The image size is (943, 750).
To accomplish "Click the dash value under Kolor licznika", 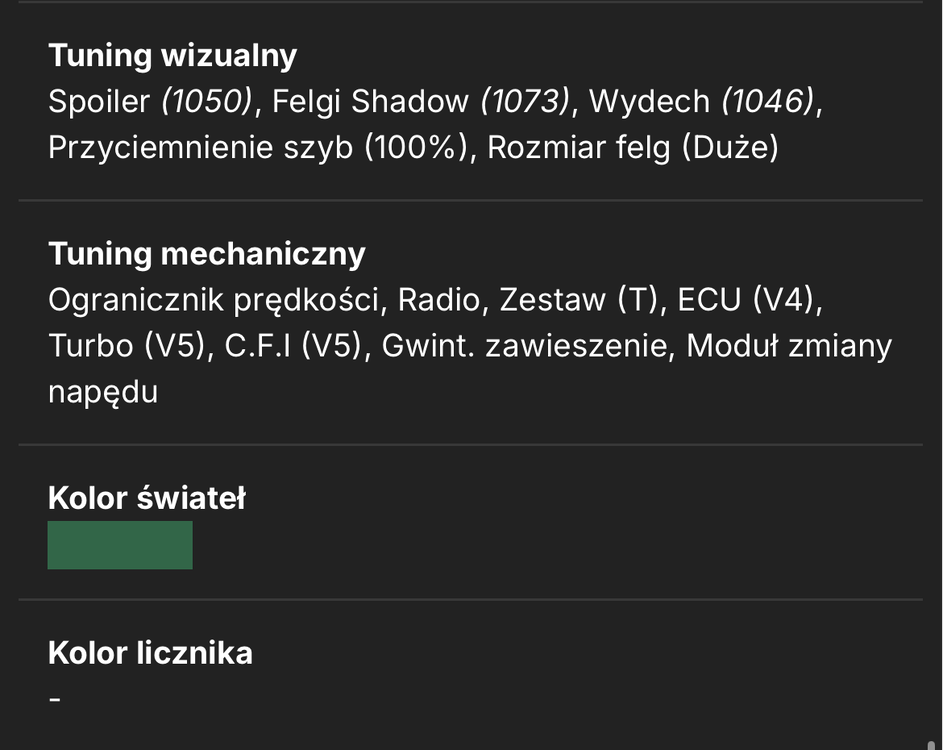I will (55, 699).
